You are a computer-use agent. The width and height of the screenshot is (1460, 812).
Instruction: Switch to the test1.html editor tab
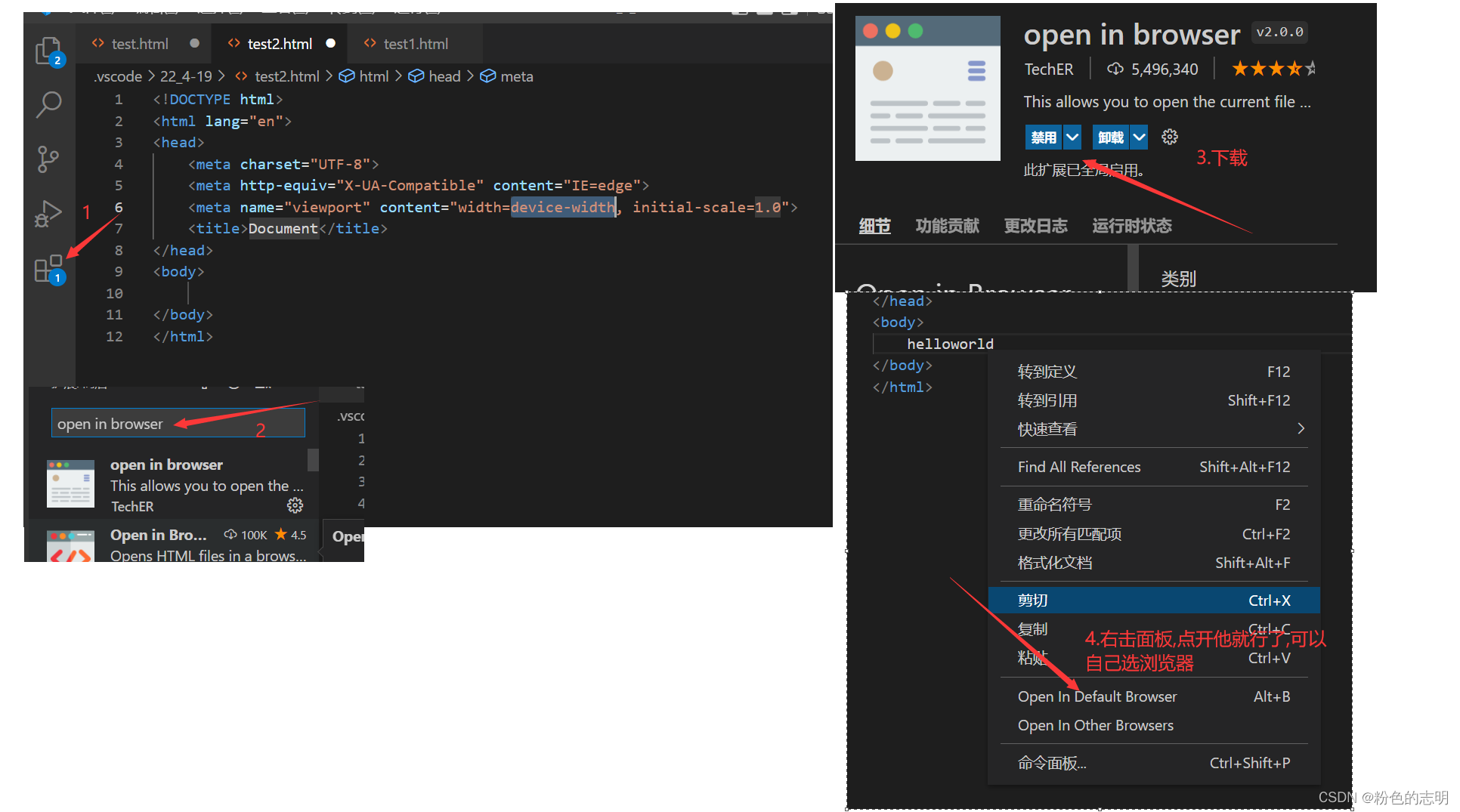click(x=416, y=44)
